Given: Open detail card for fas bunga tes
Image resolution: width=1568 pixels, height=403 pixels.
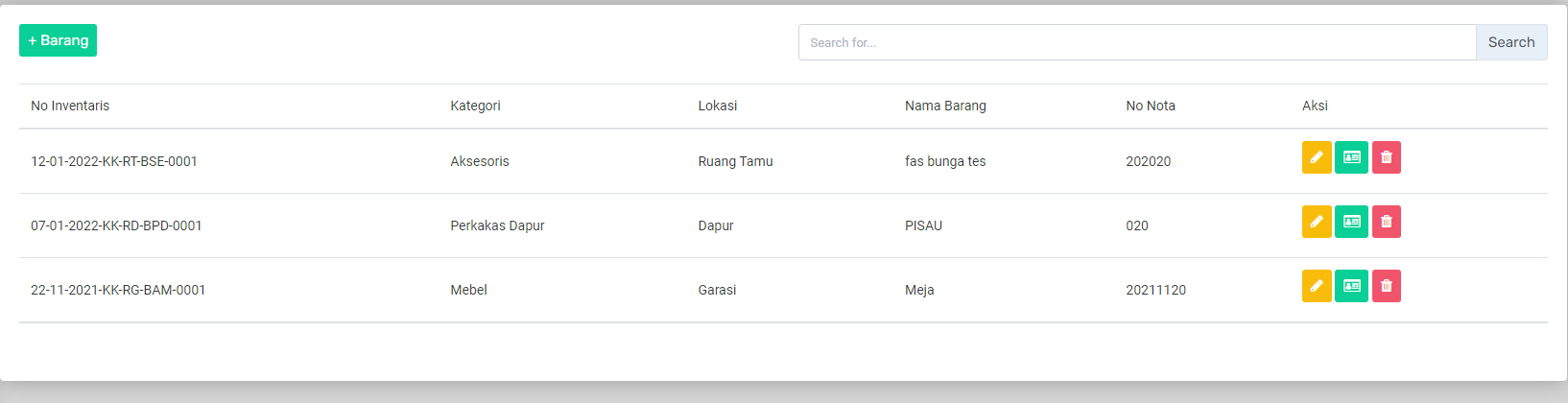Looking at the screenshot, I should 1351,157.
